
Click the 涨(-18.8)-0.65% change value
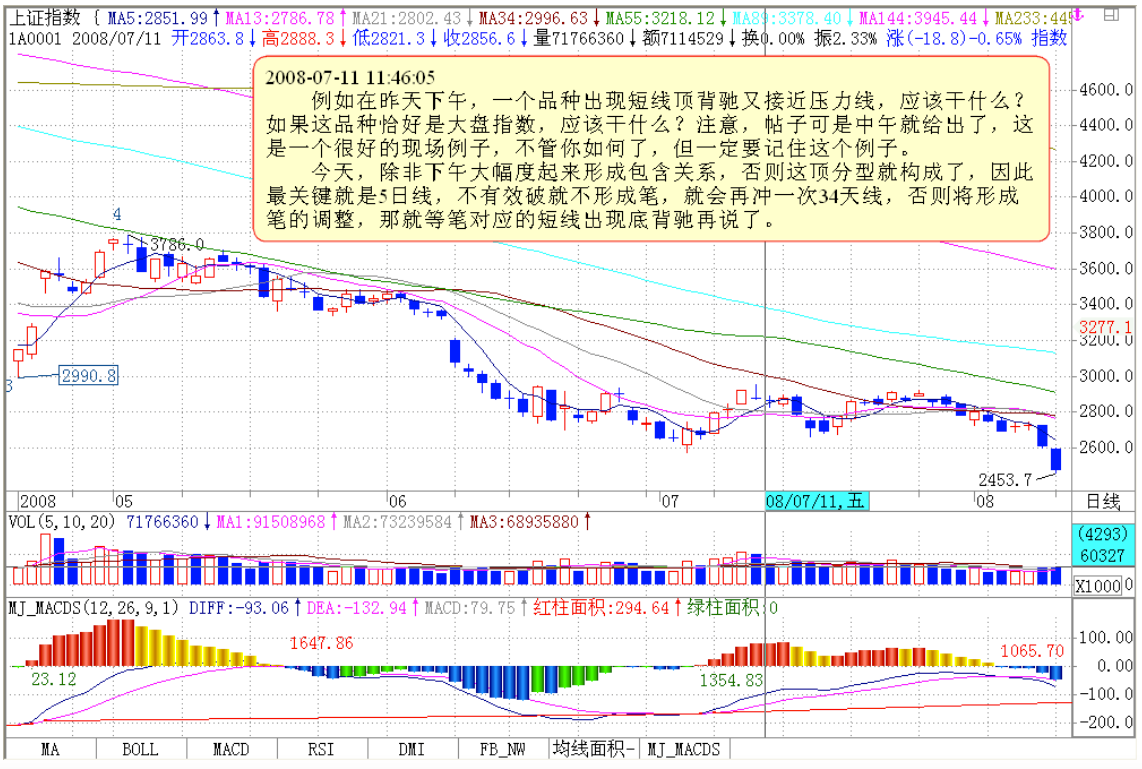[954, 38]
